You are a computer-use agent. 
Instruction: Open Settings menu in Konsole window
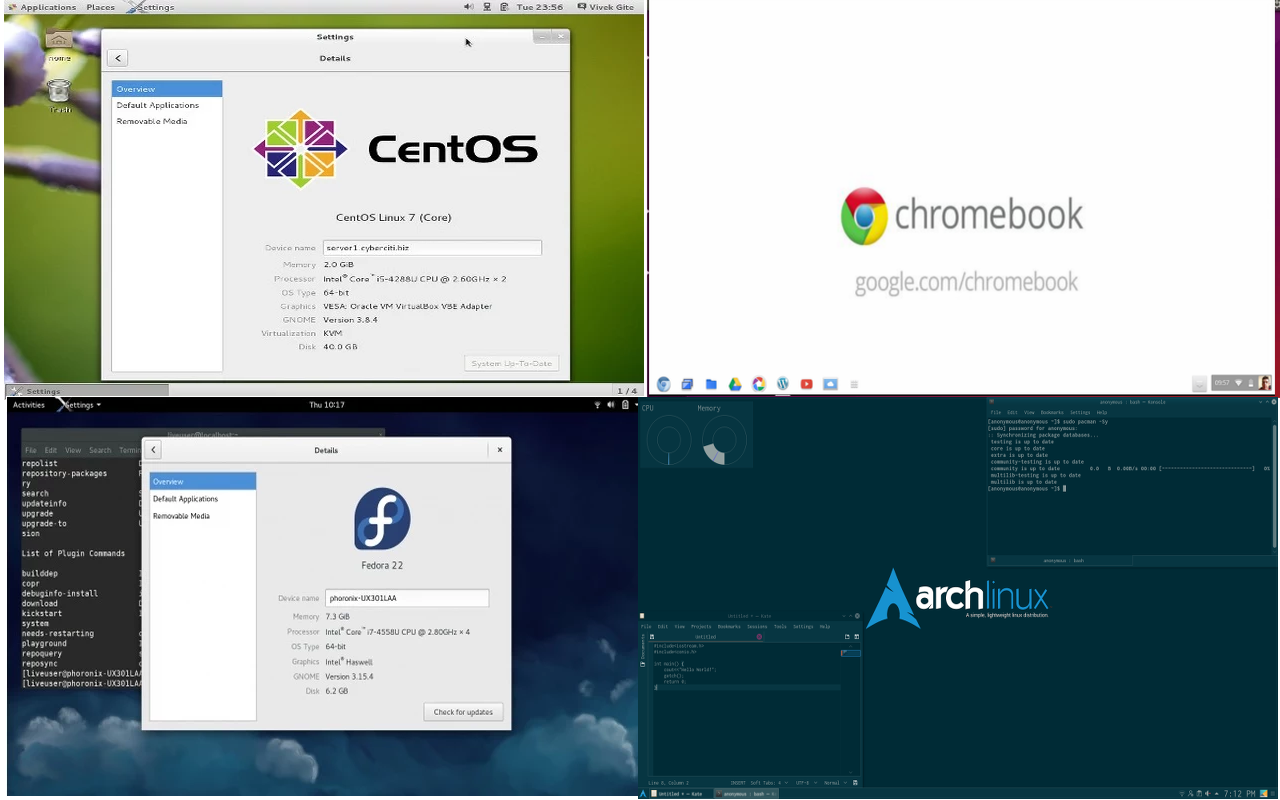point(1080,412)
